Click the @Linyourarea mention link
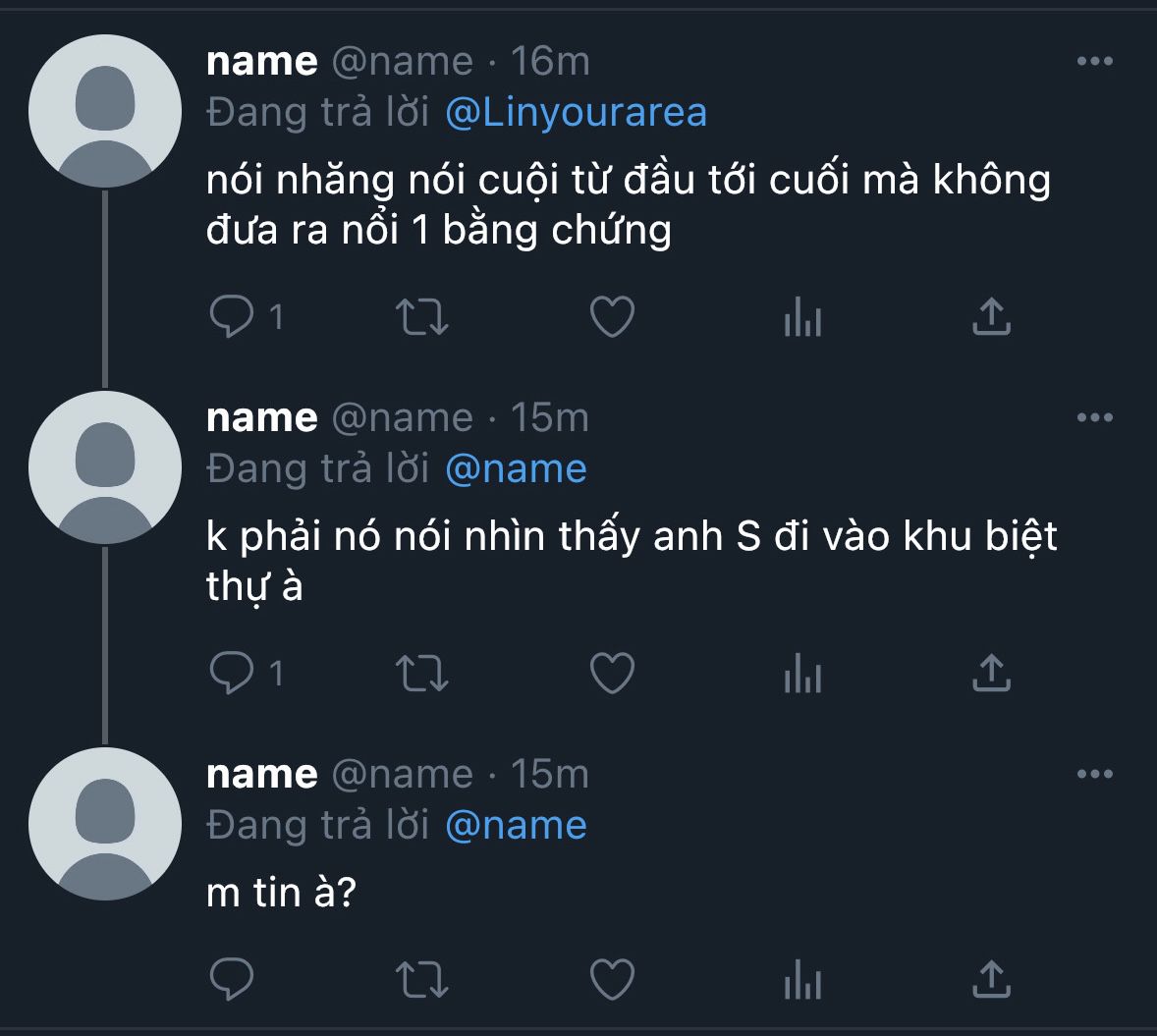The height and width of the screenshot is (1036, 1157). coord(576,112)
